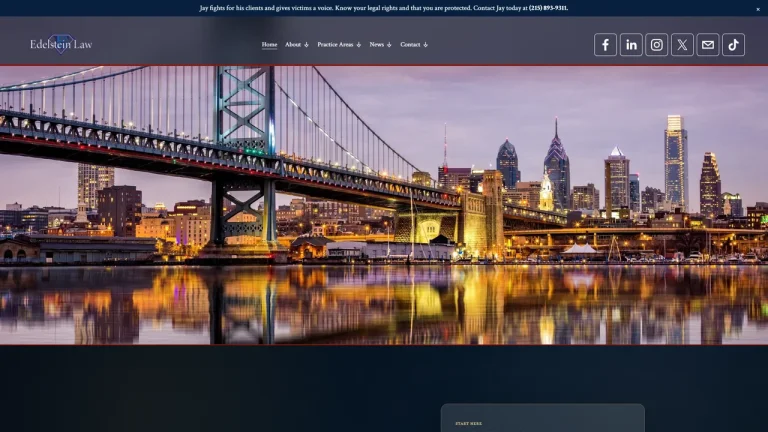Call the phone number (215) 893-9311

click(x=548, y=8)
